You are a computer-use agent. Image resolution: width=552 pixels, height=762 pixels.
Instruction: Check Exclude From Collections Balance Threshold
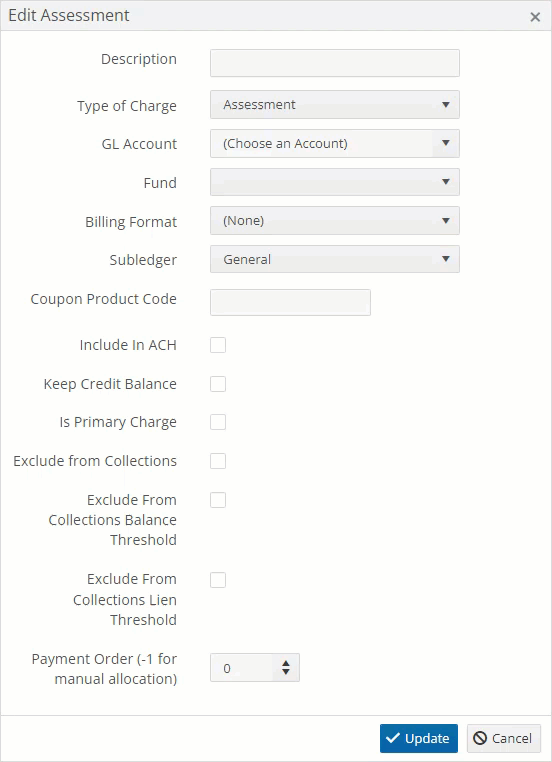pos(218,500)
